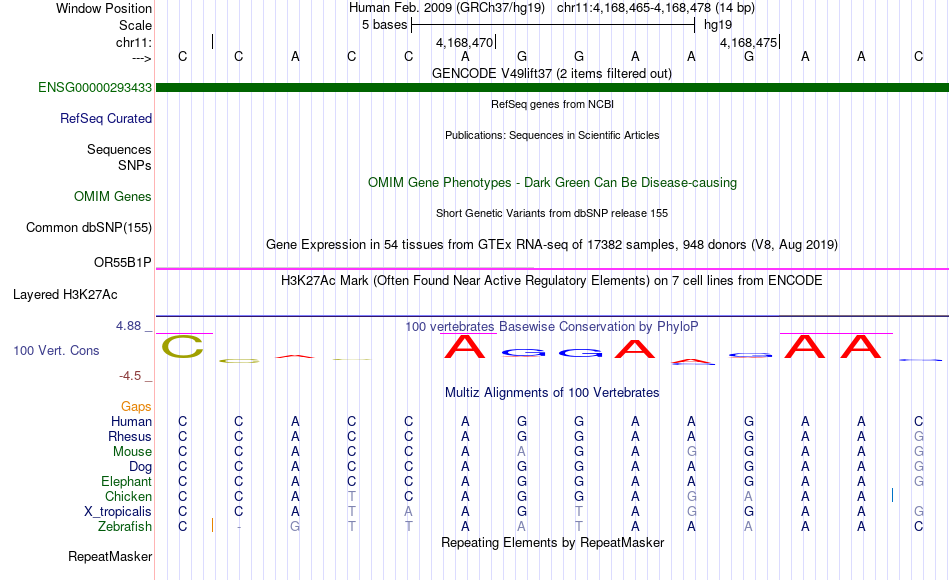Select the Common dbSNP(155) label

click(88, 227)
